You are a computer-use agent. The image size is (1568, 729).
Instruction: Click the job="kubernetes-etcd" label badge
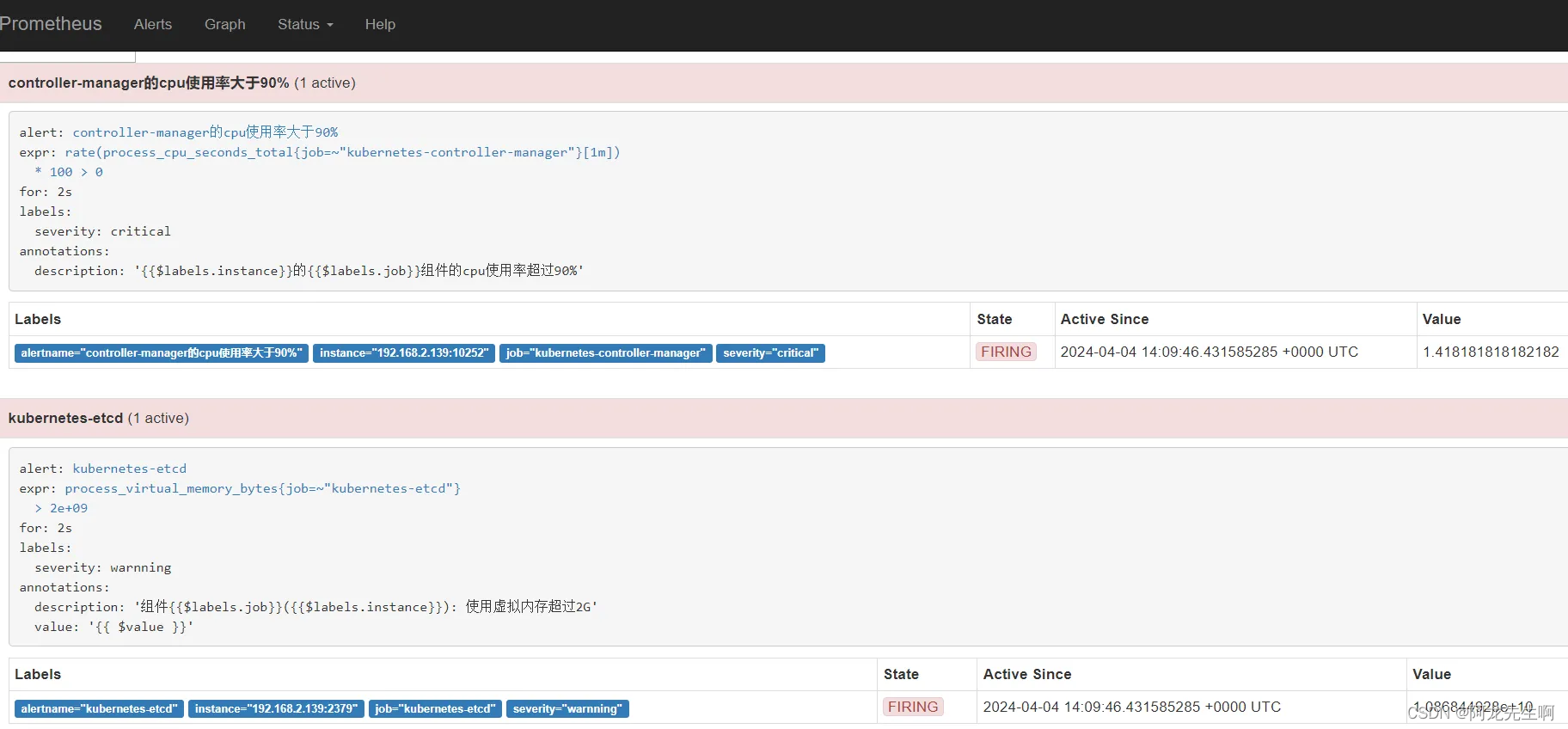pos(435,708)
